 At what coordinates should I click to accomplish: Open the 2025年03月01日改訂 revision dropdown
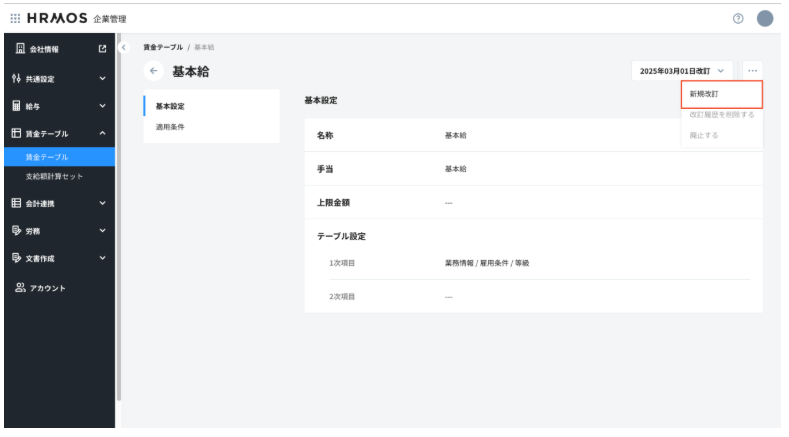click(x=682, y=71)
